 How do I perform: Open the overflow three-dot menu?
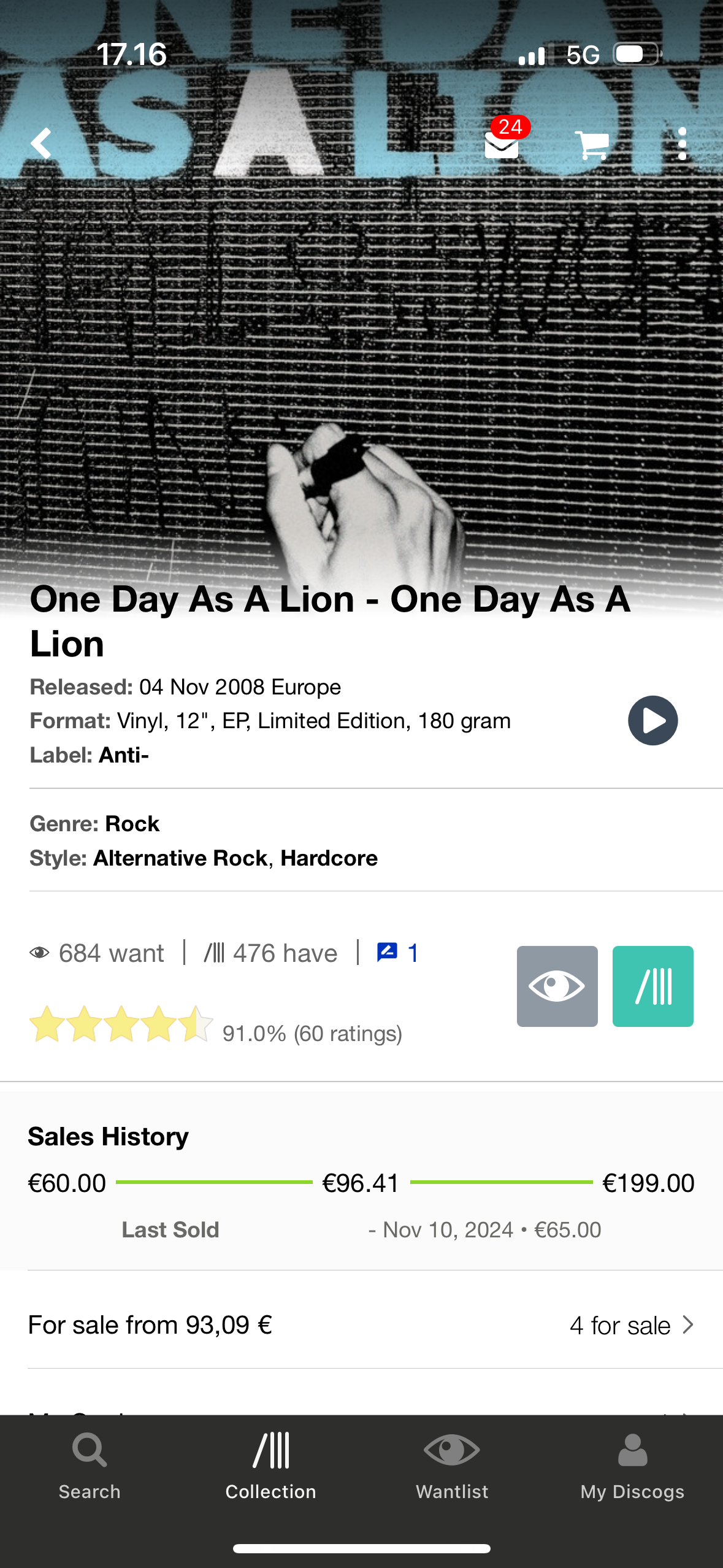pyautogui.click(x=683, y=144)
